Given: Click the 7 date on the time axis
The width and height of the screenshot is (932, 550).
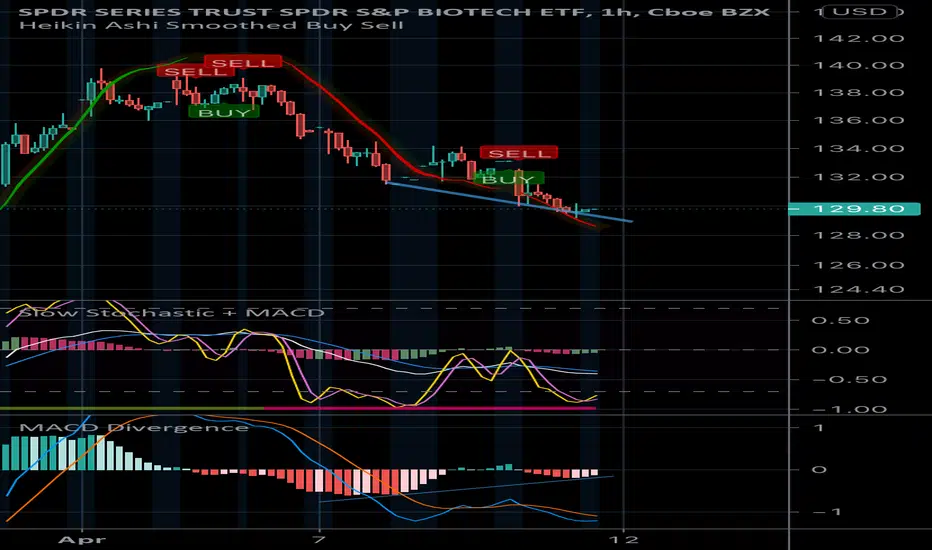Looking at the screenshot, I should coord(320,540).
